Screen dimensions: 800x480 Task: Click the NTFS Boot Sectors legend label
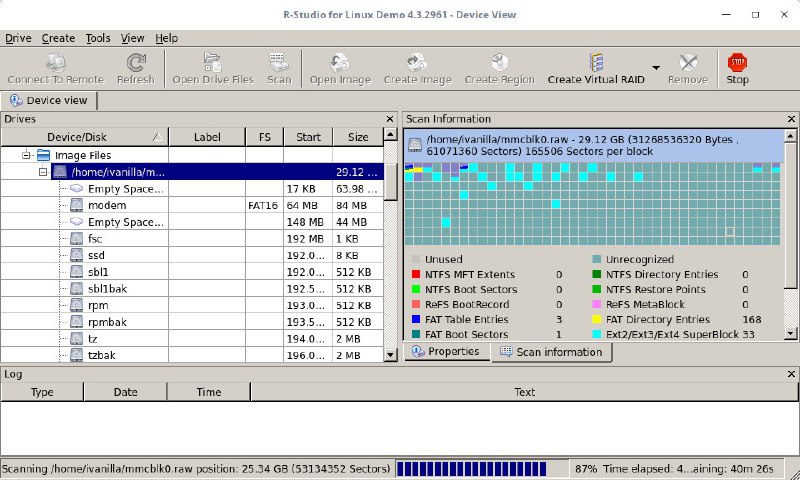[471, 289]
